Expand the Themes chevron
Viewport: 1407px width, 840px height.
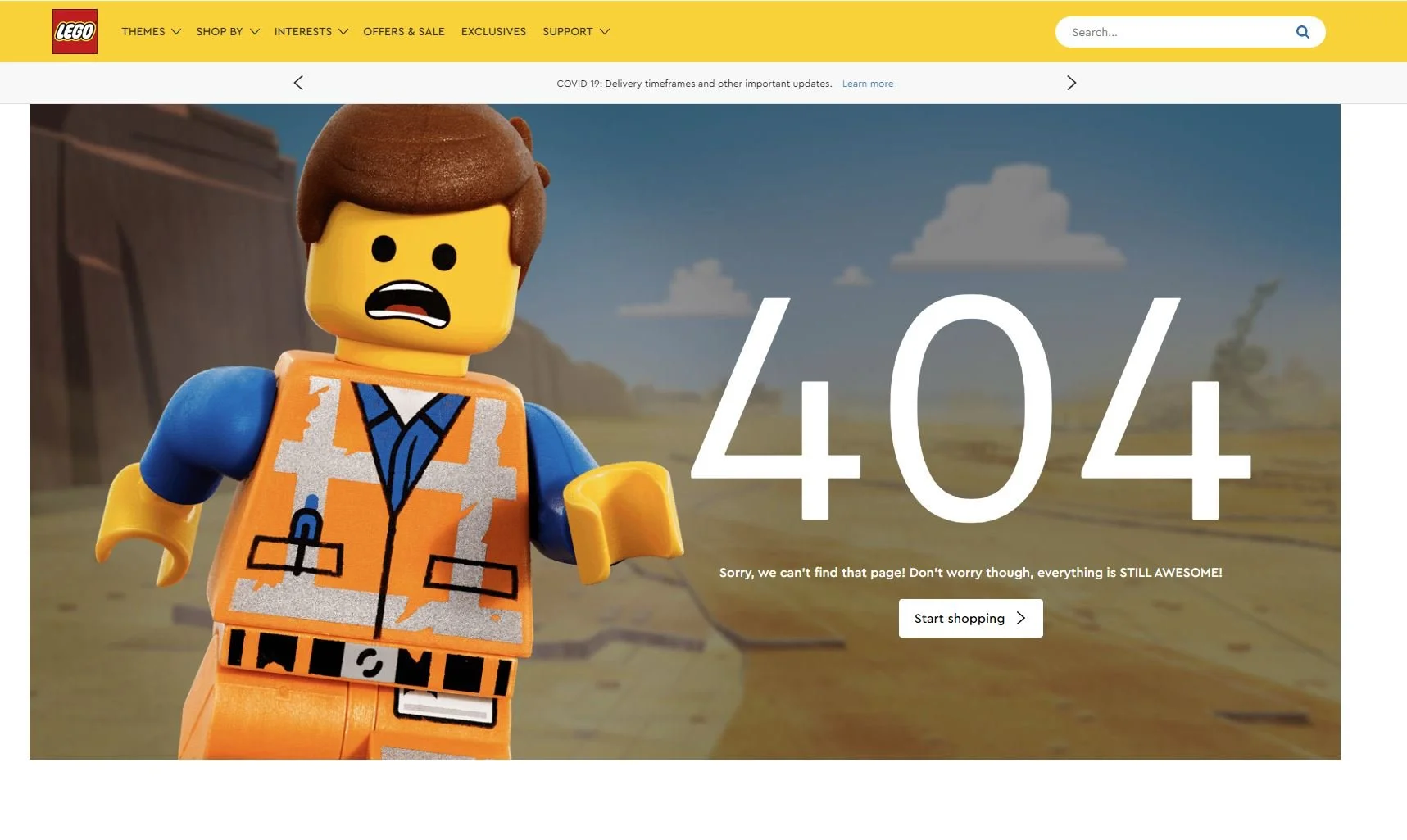pyautogui.click(x=175, y=32)
